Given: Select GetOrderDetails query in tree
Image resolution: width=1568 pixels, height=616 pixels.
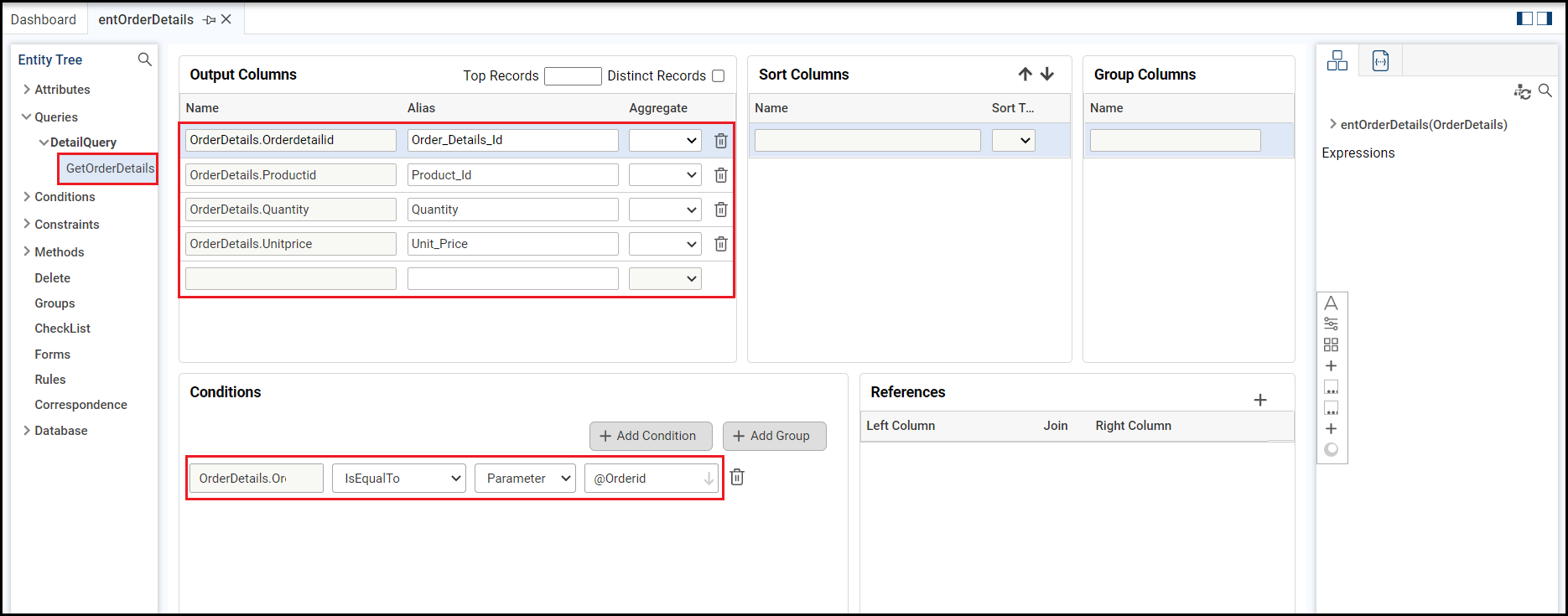Looking at the screenshot, I should pos(110,168).
